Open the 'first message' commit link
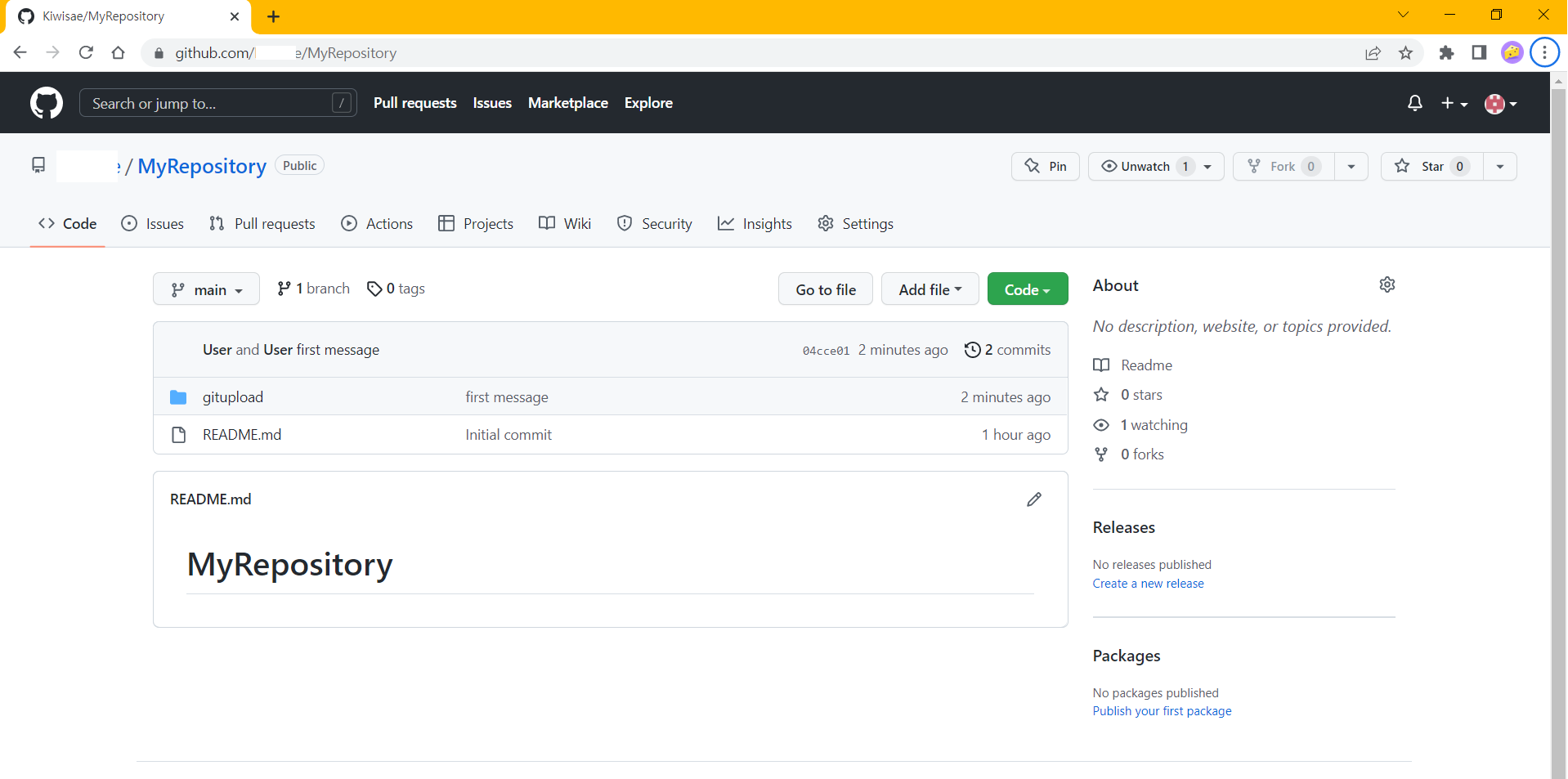The image size is (1568, 779). (x=507, y=397)
